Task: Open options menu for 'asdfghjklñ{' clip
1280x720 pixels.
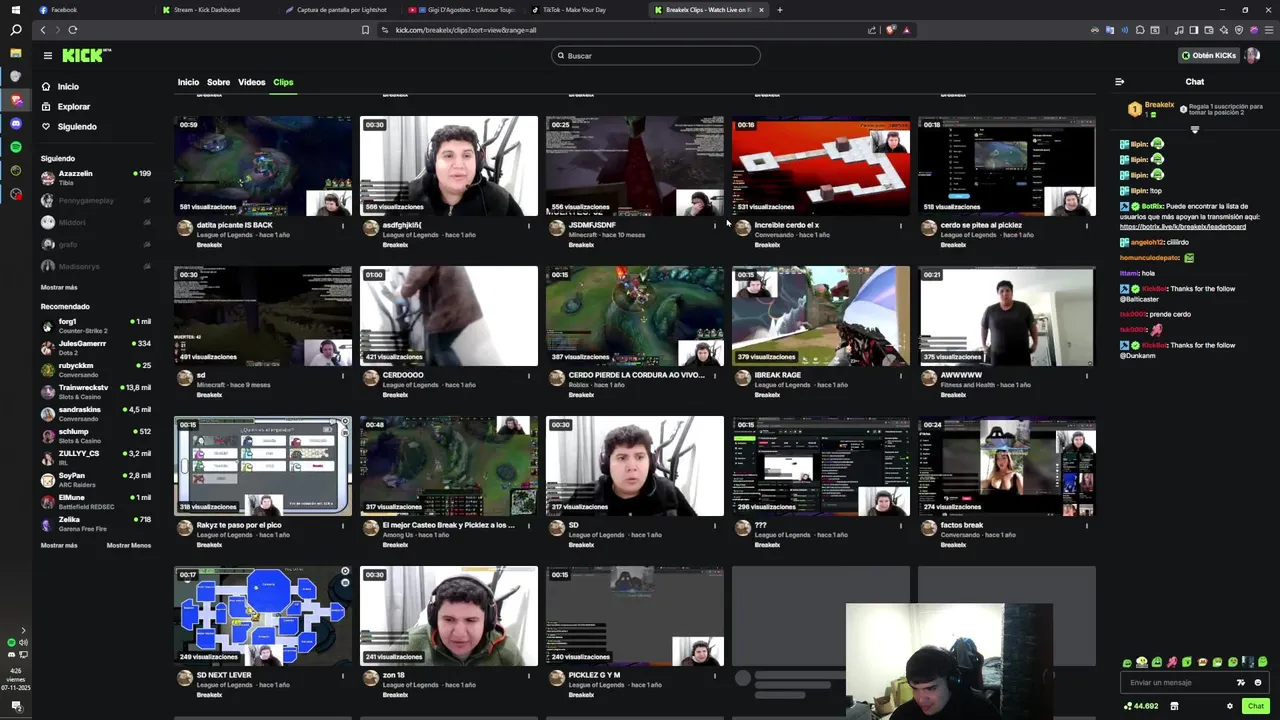Action: pyautogui.click(x=529, y=225)
